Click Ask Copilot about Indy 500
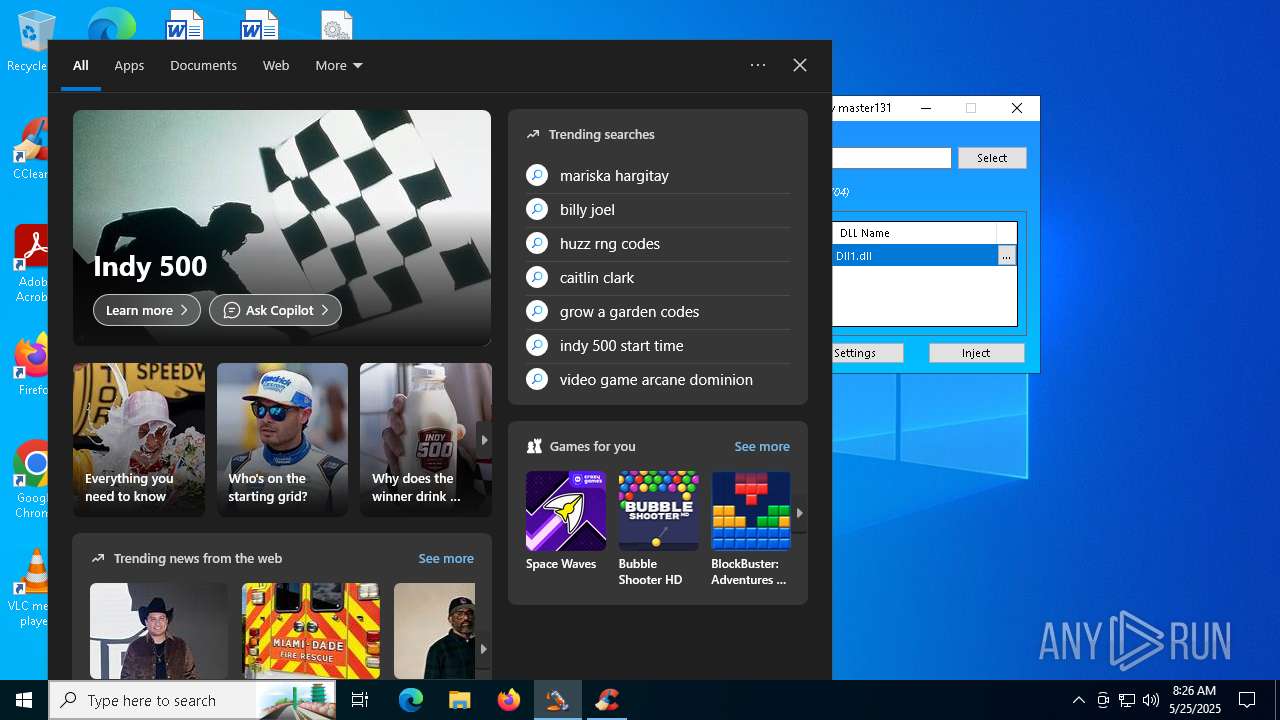The width and height of the screenshot is (1280, 720). click(275, 310)
